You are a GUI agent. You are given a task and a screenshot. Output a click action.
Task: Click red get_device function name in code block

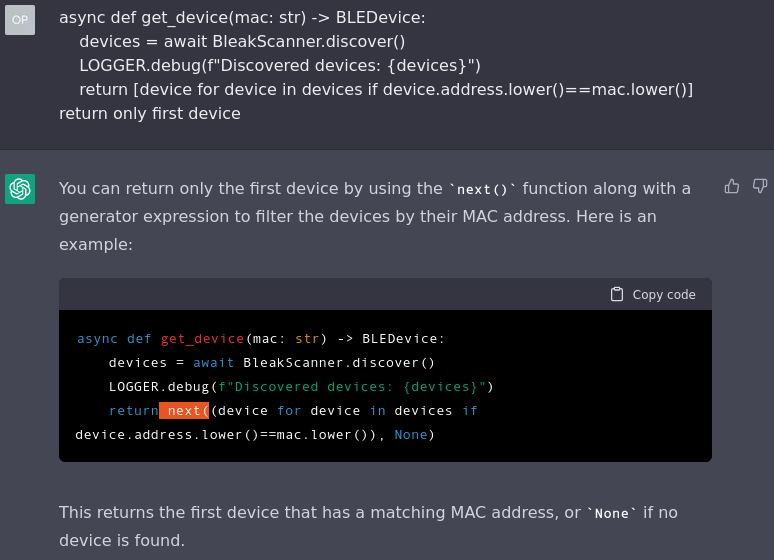click(x=202, y=338)
